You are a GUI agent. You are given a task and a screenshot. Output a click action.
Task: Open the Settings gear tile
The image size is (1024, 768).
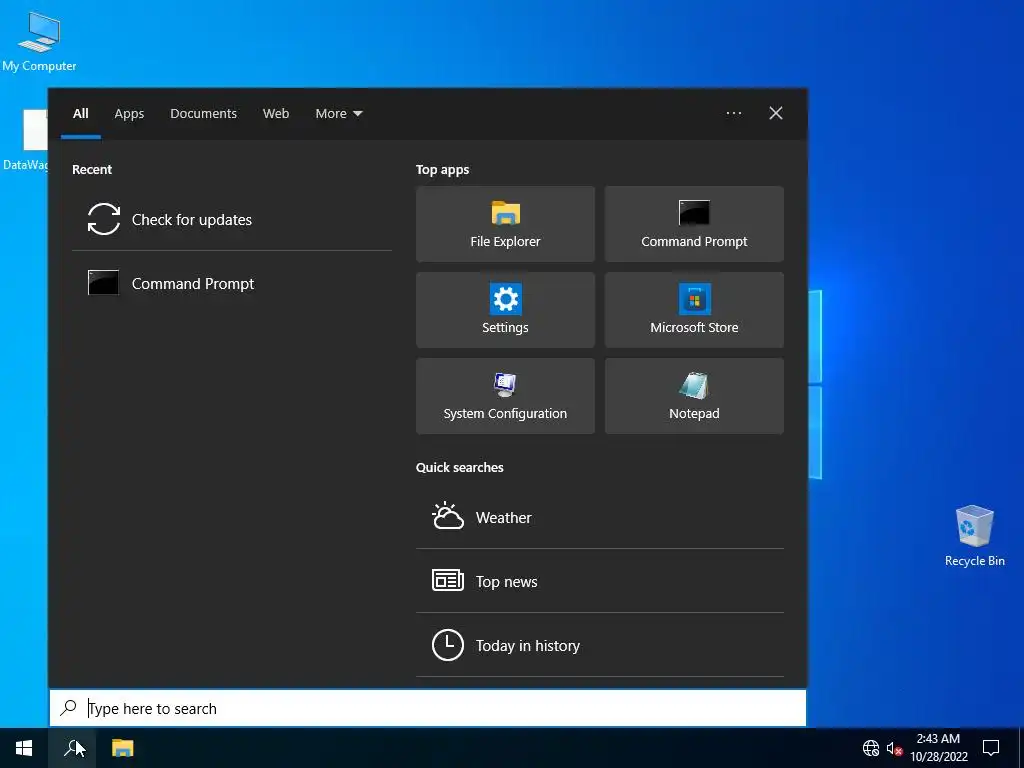[x=505, y=310]
